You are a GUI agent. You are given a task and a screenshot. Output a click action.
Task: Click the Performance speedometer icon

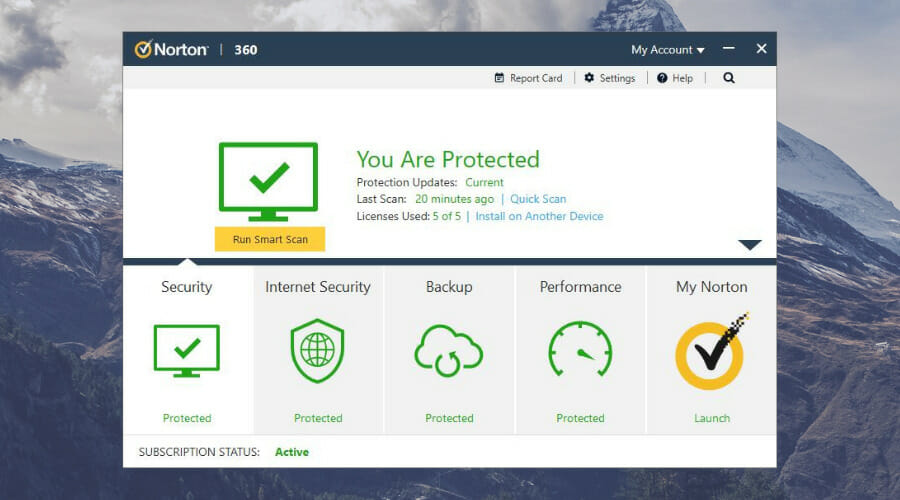click(580, 349)
